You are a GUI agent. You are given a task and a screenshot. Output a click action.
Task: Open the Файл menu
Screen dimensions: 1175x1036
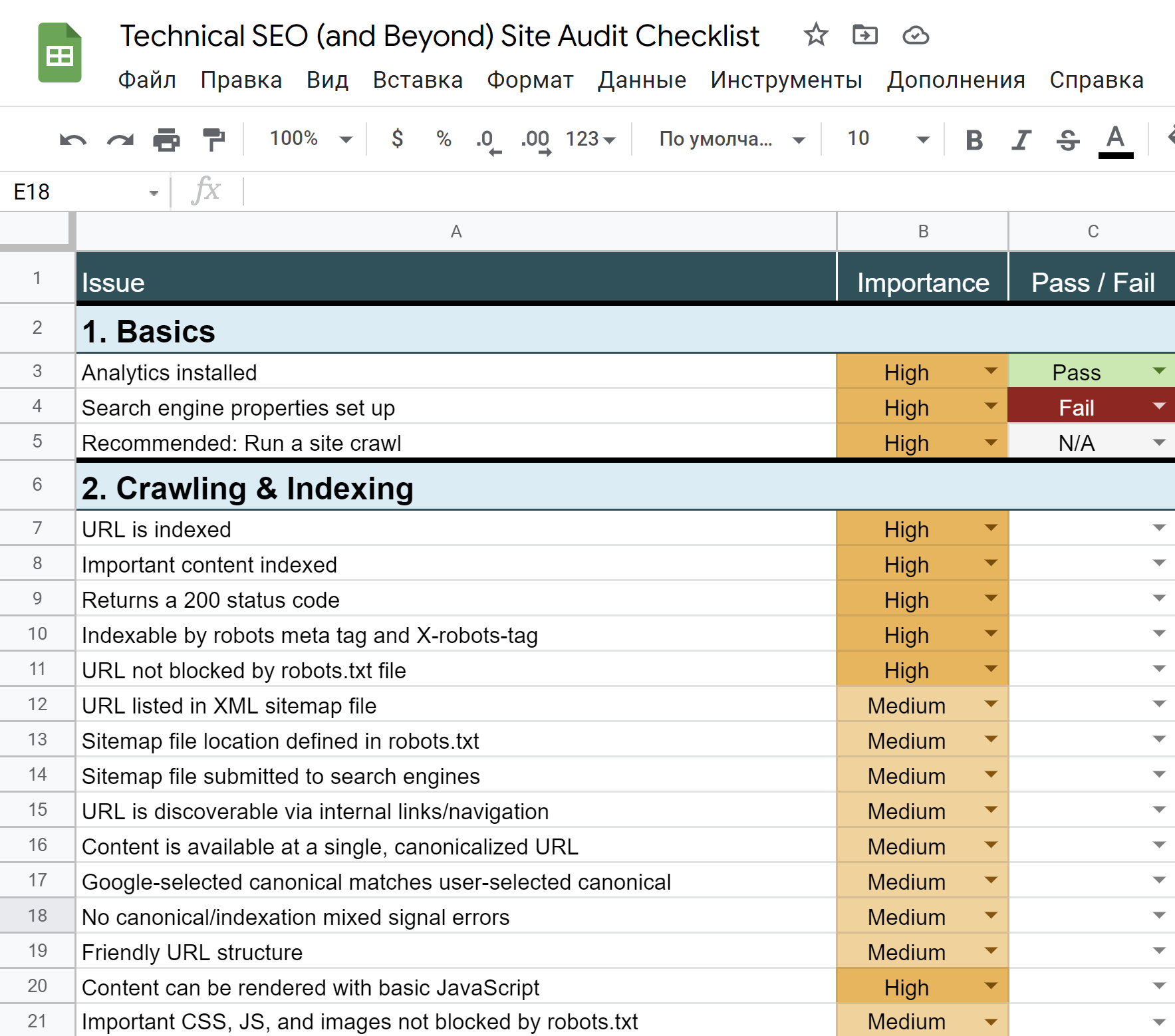pos(147,80)
